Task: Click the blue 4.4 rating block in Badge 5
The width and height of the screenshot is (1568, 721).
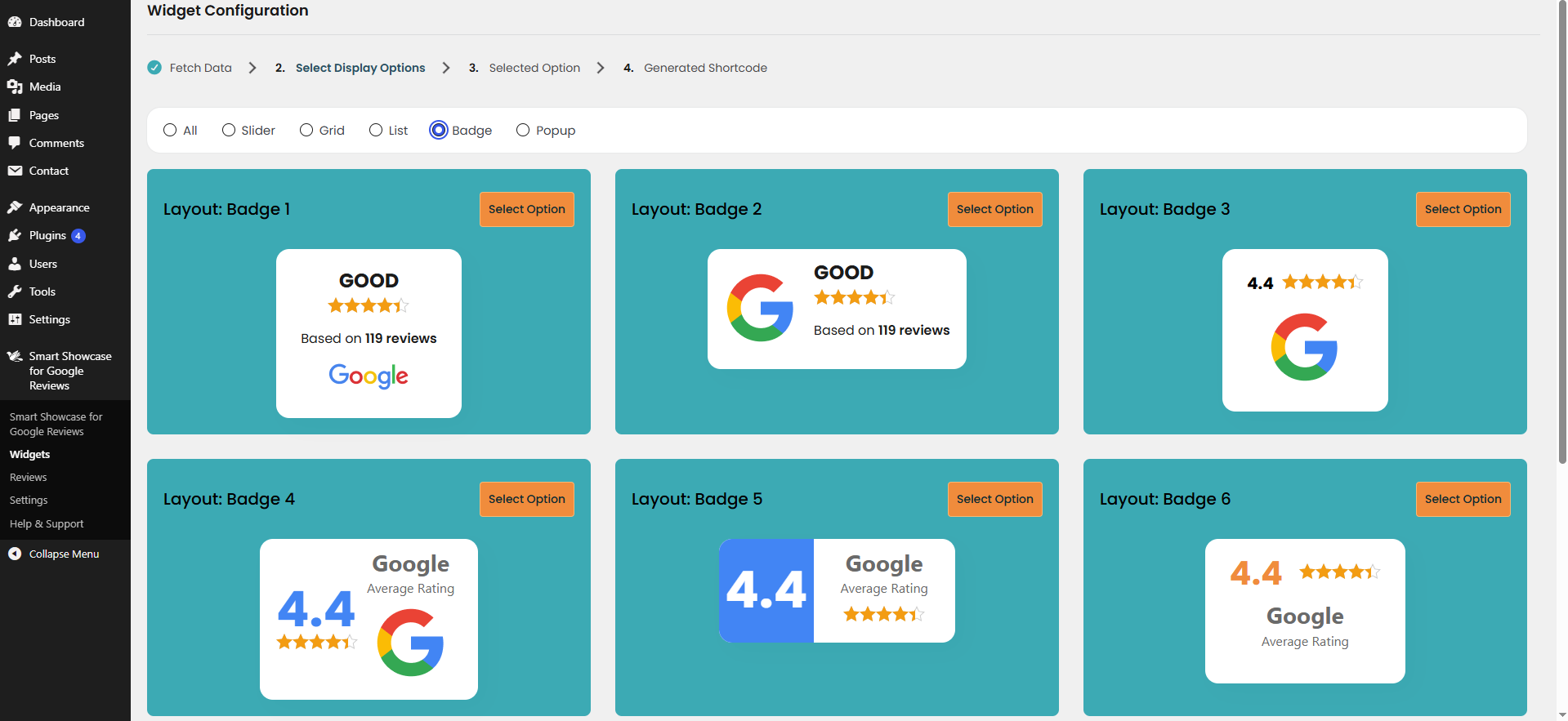Action: tap(766, 590)
